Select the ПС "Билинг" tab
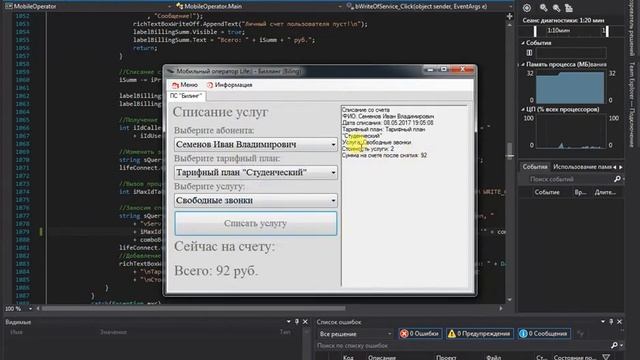Image resolution: width=640 pixels, height=360 pixels. point(186,96)
